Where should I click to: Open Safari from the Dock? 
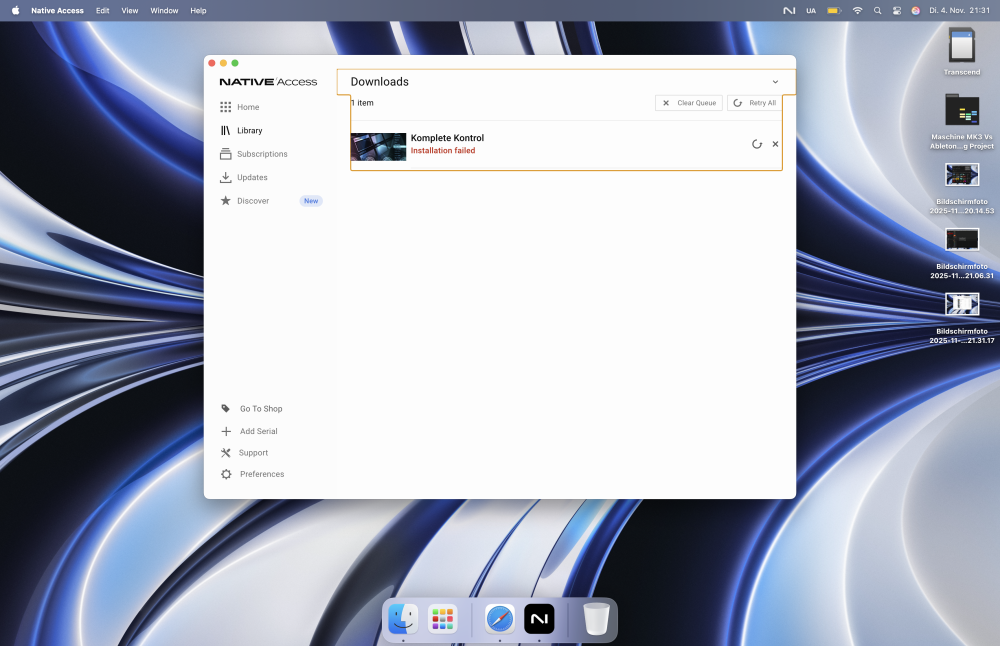coord(500,619)
